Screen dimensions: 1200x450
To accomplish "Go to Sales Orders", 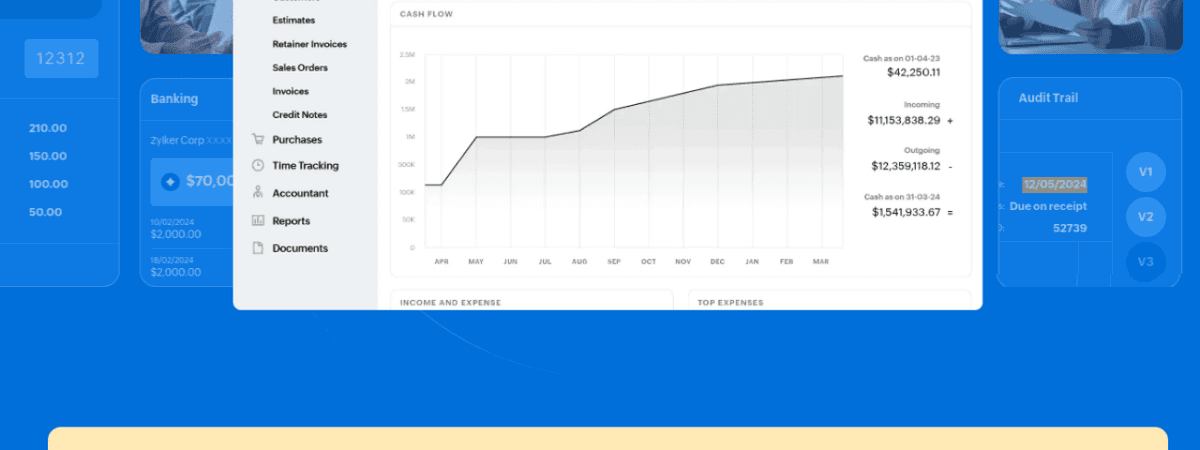I will pyautogui.click(x=300, y=68).
